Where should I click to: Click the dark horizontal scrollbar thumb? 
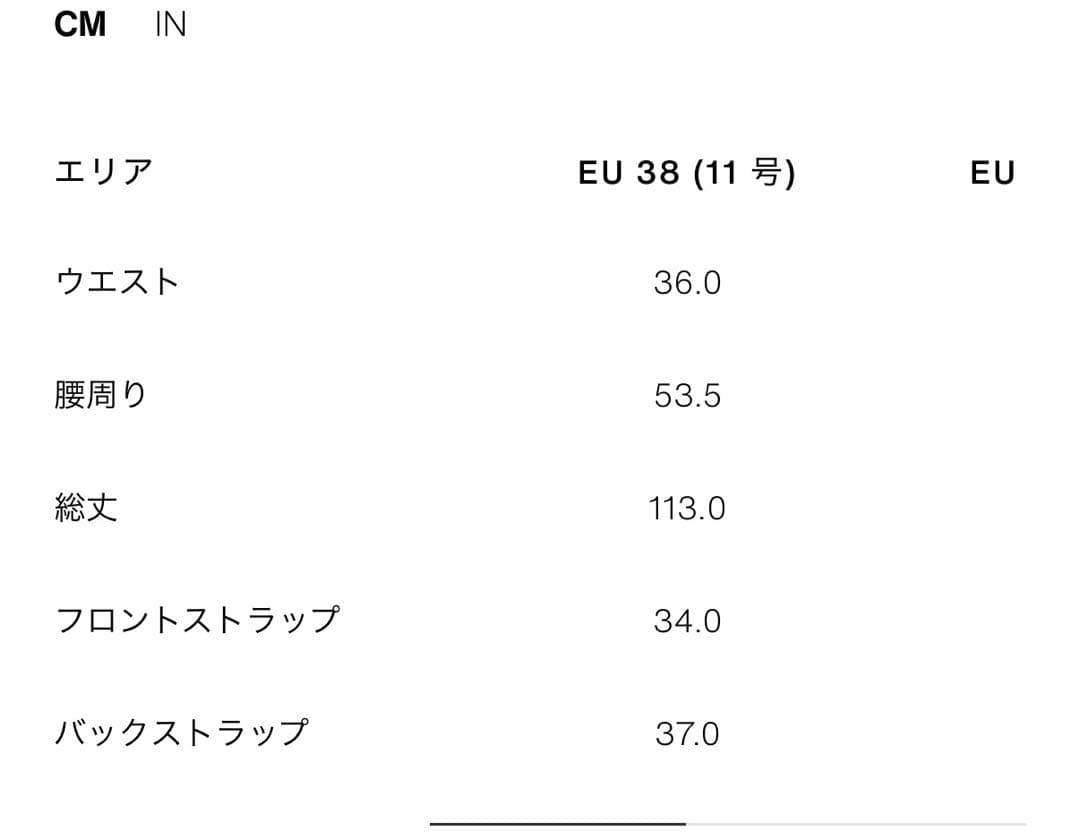tap(558, 823)
